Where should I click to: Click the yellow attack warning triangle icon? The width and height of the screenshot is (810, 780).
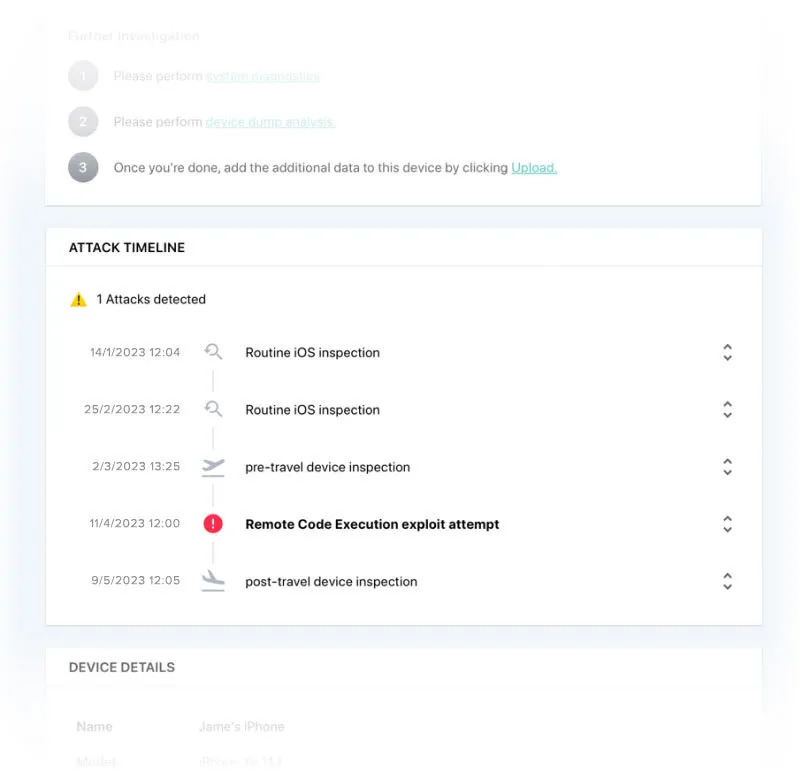[78, 300]
